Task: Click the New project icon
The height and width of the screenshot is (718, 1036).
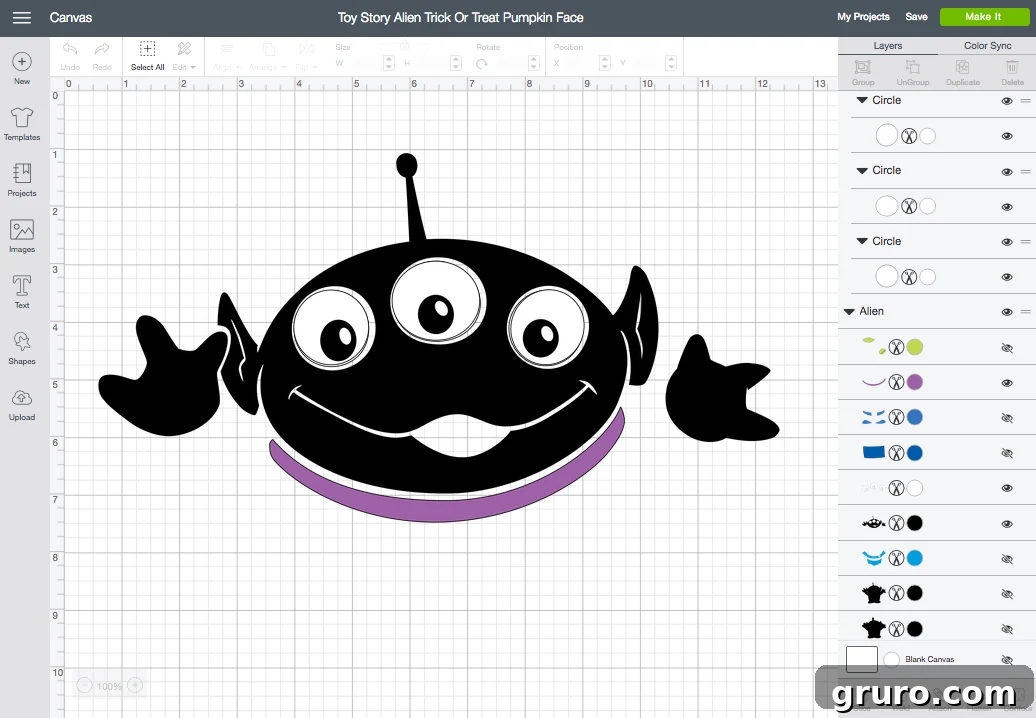Action: tap(22, 62)
